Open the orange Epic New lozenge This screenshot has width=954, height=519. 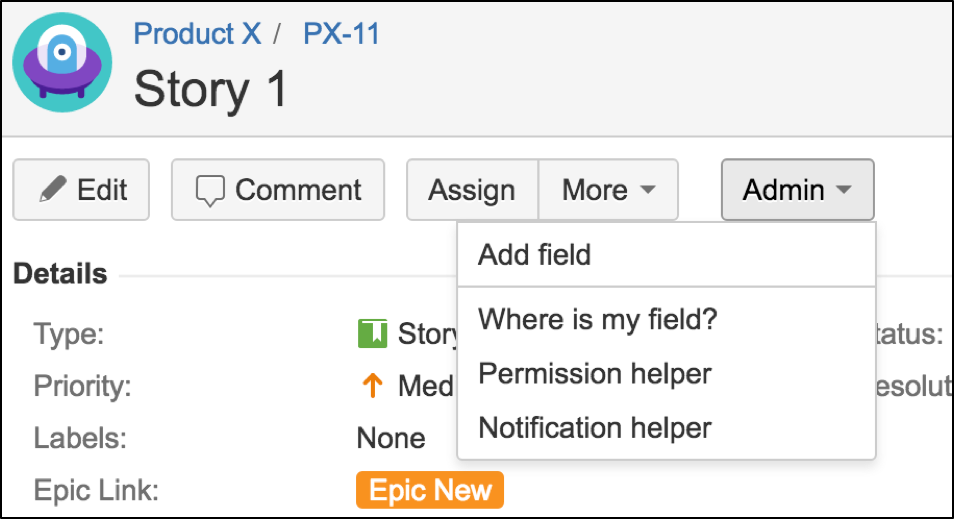click(430, 490)
